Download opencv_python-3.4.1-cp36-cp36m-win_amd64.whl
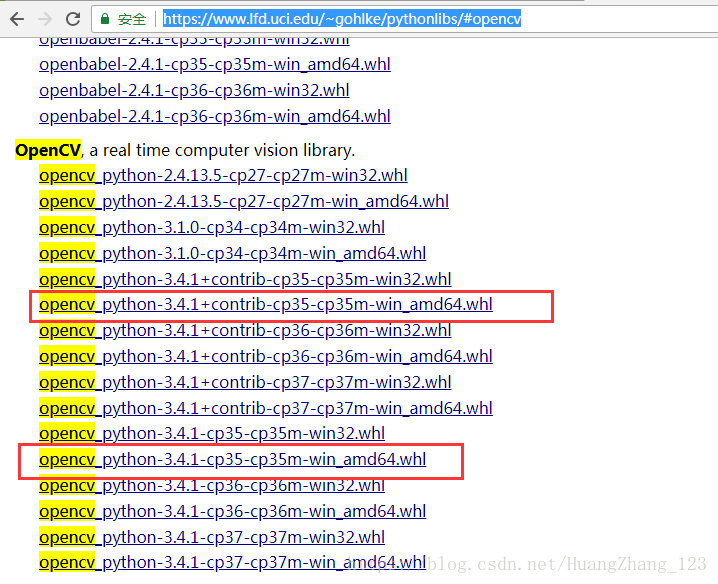718x584 pixels. (233, 511)
